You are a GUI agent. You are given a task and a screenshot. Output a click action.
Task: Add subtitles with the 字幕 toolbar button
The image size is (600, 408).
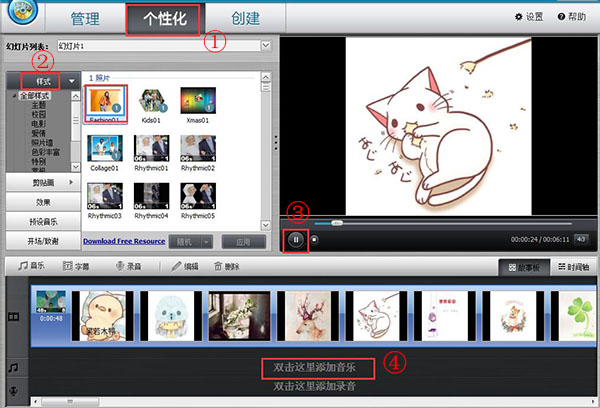[x=76, y=266]
